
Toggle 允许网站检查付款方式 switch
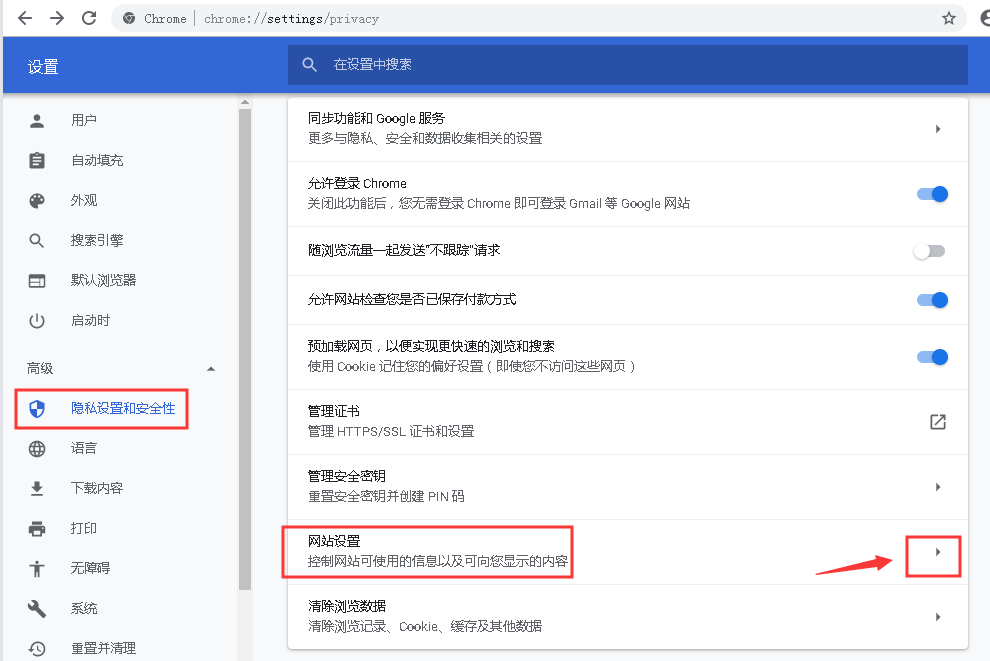tap(933, 300)
